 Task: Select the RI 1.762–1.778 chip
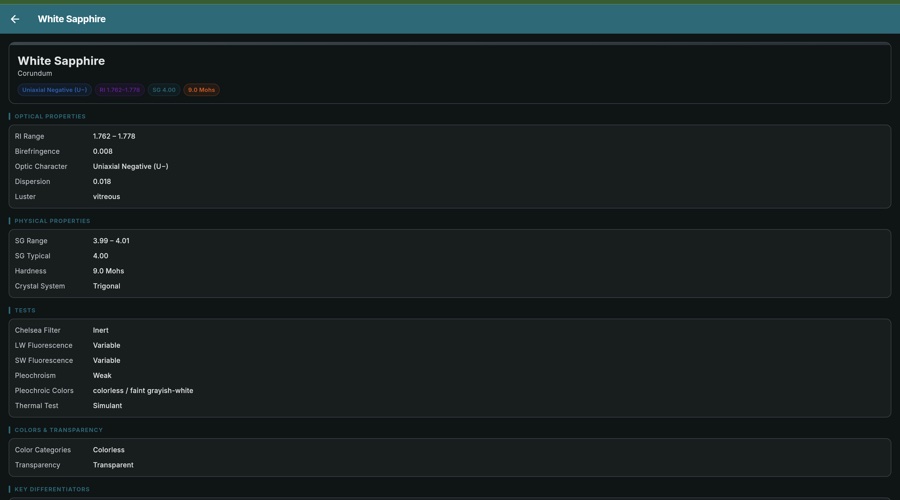pyautogui.click(x=120, y=90)
